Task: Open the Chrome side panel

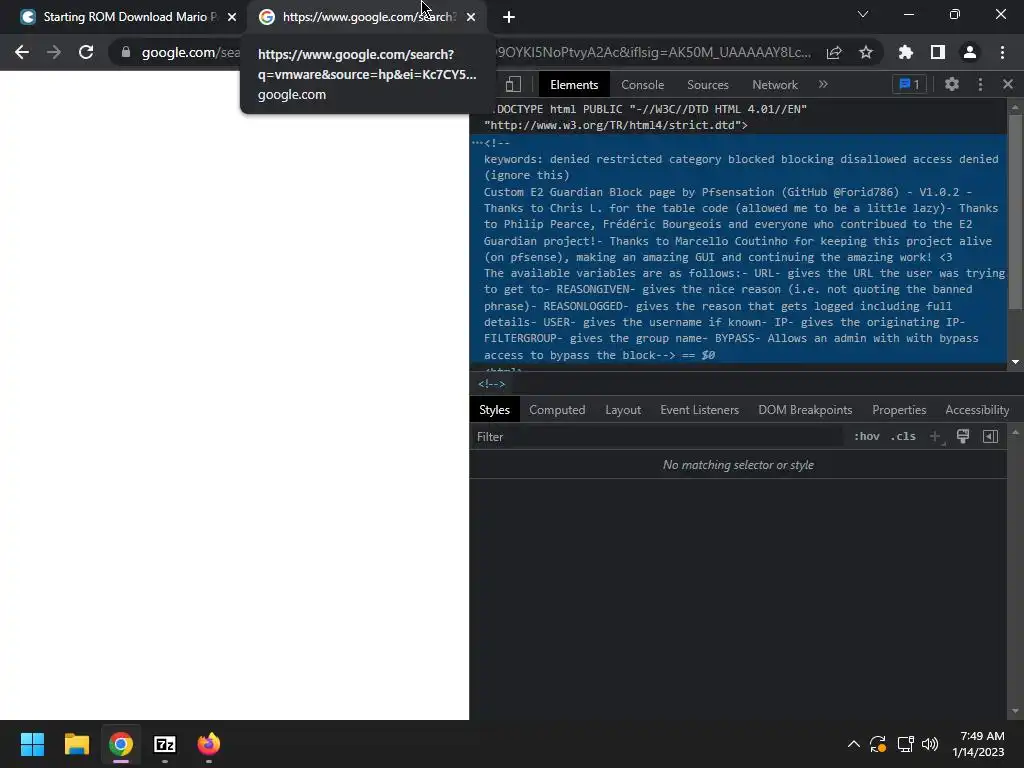Action: (938, 52)
